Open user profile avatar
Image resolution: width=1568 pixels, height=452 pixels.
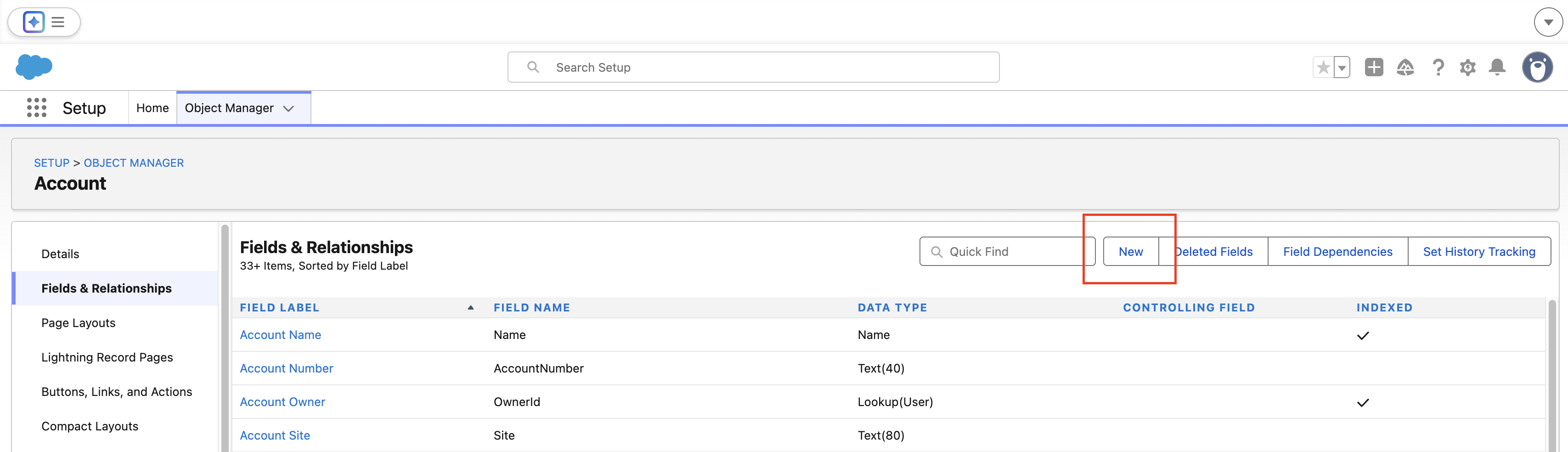1537,67
